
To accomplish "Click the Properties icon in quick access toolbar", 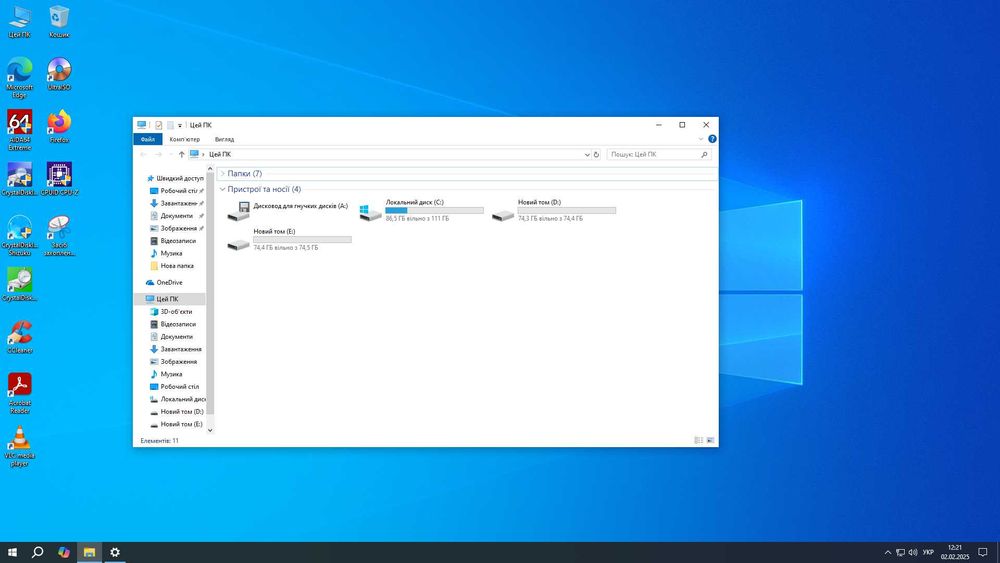I will (159, 125).
